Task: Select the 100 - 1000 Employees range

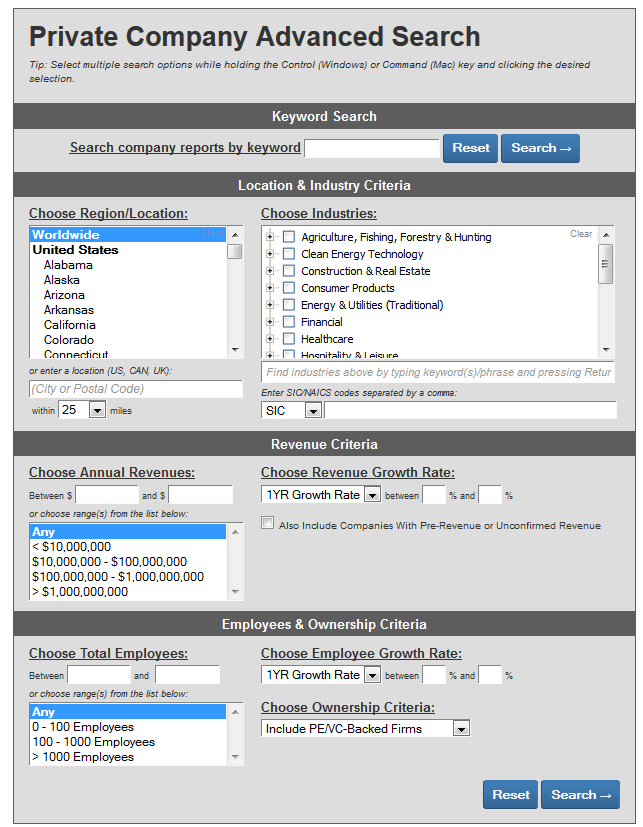Action: 93,742
